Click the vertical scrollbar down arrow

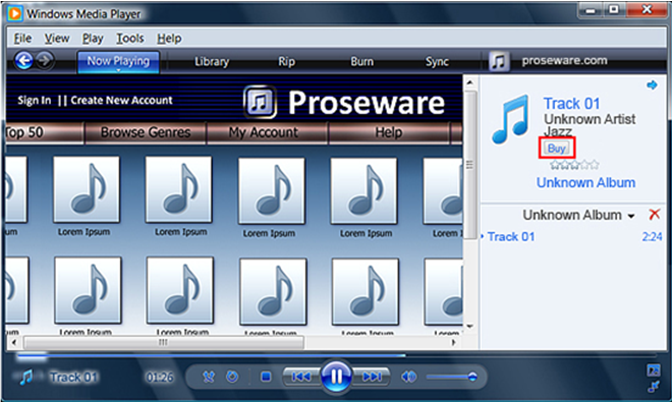coord(470,326)
